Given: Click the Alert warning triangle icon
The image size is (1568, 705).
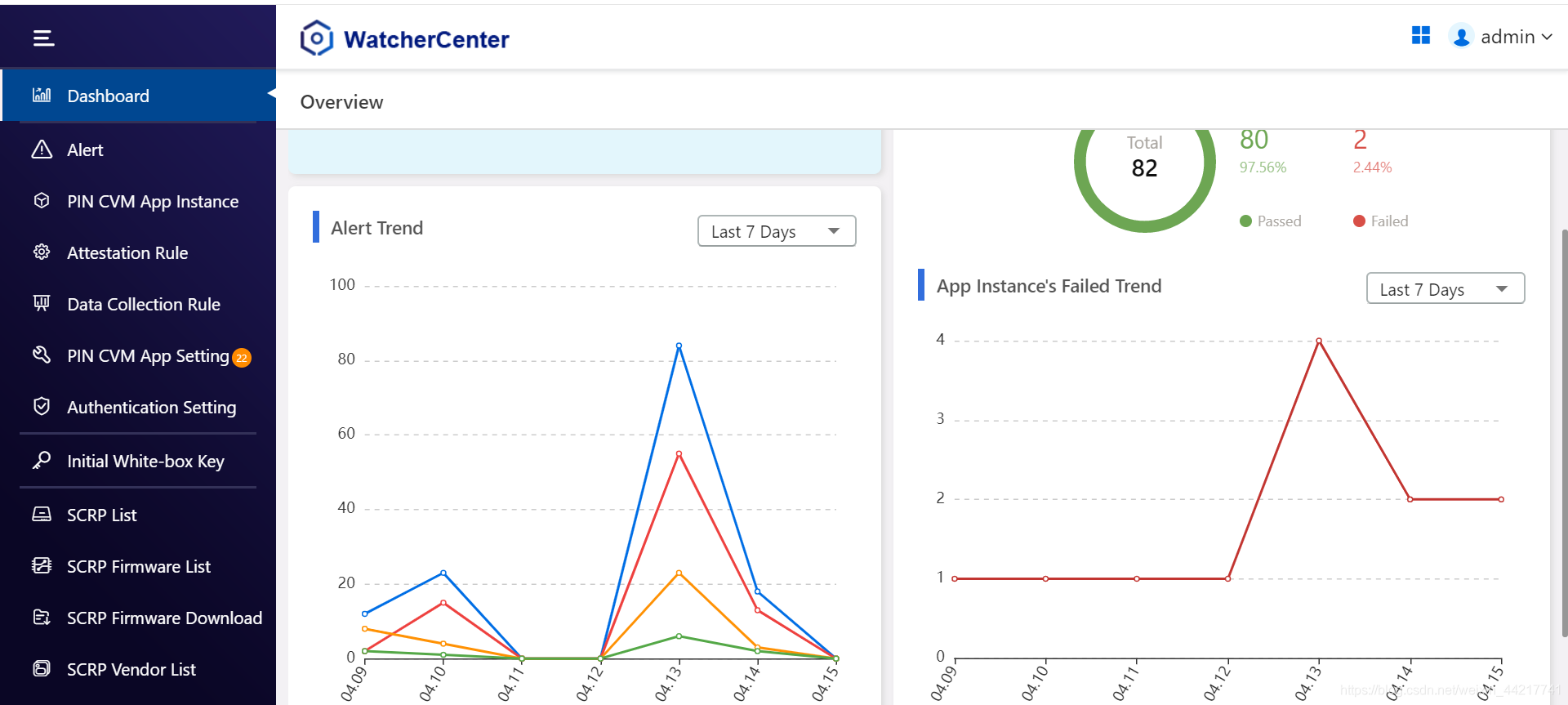Looking at the screenshot, I should pyautogui.click(x=42, y=149).
